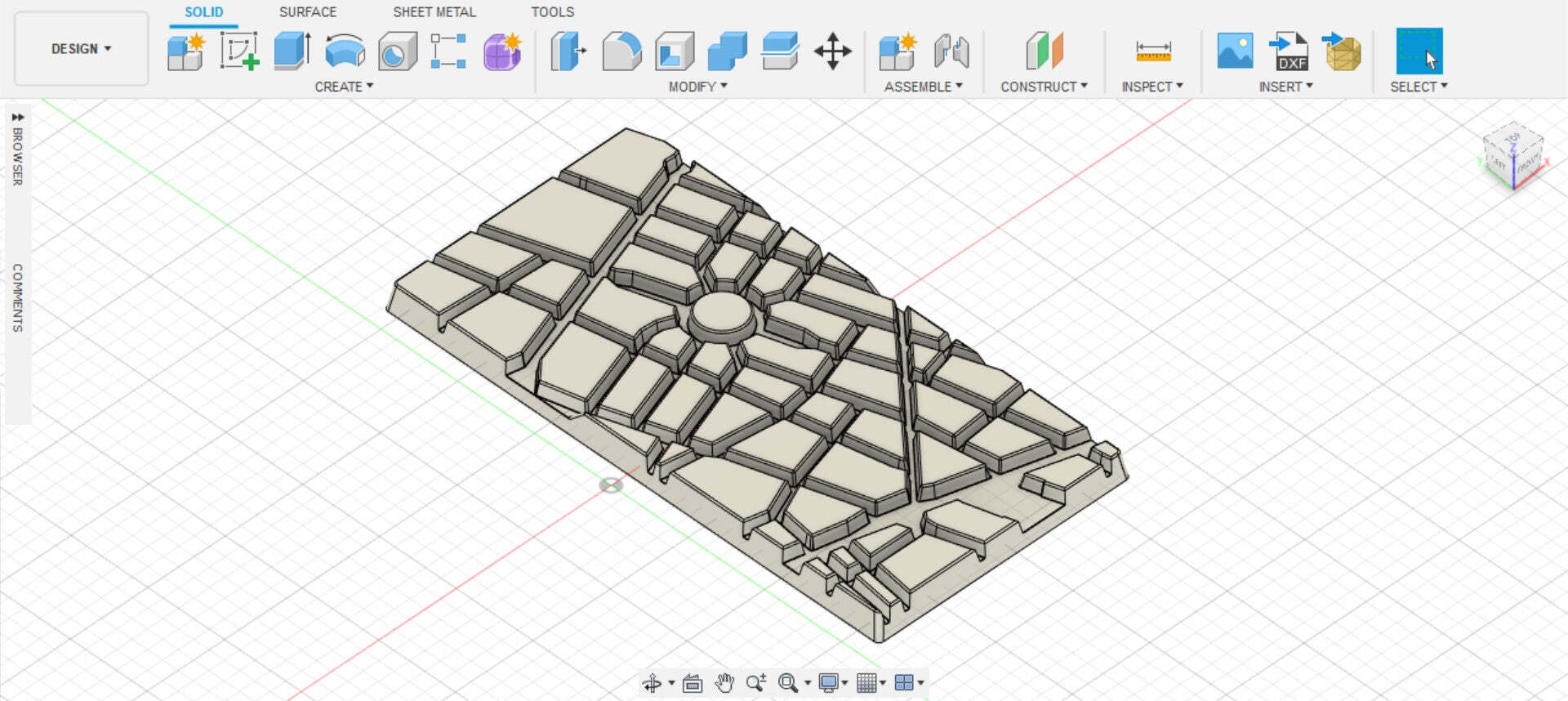Open the INSERT dropdown menu
This screenshot has width=1568, height=701.
(1286, 87)
